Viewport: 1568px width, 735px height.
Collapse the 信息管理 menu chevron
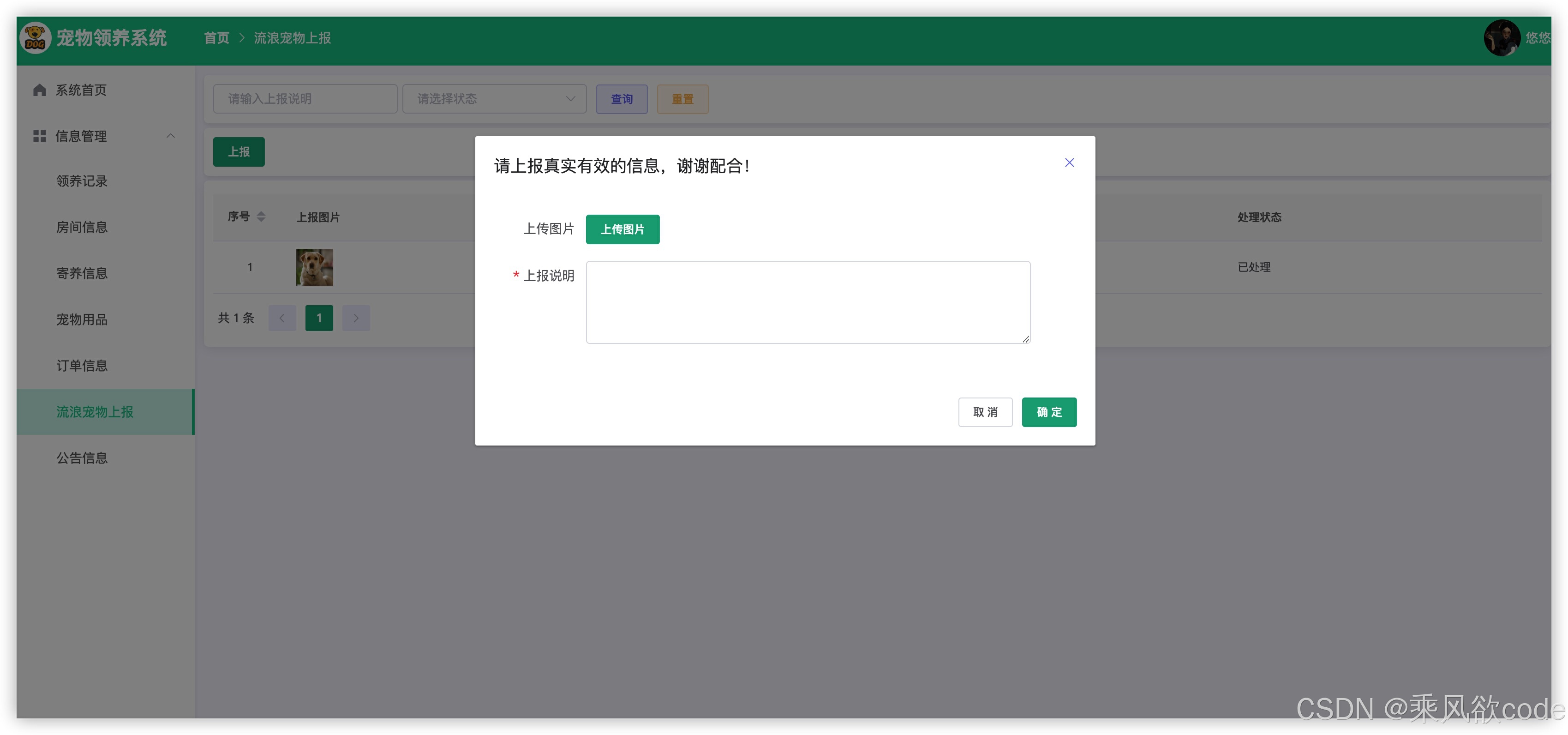(x=170, y=136)
